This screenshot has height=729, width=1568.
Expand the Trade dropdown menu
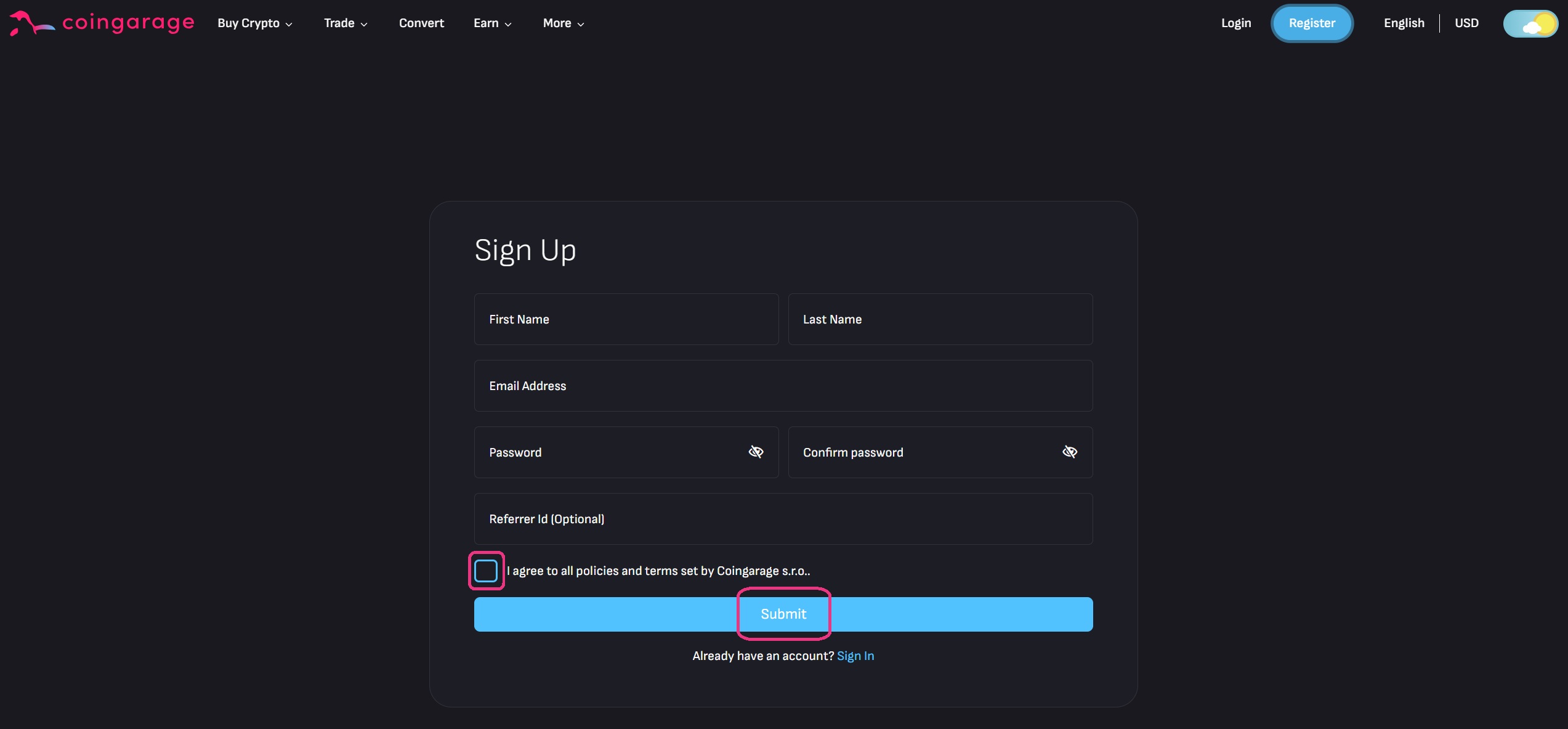[346, 23]
